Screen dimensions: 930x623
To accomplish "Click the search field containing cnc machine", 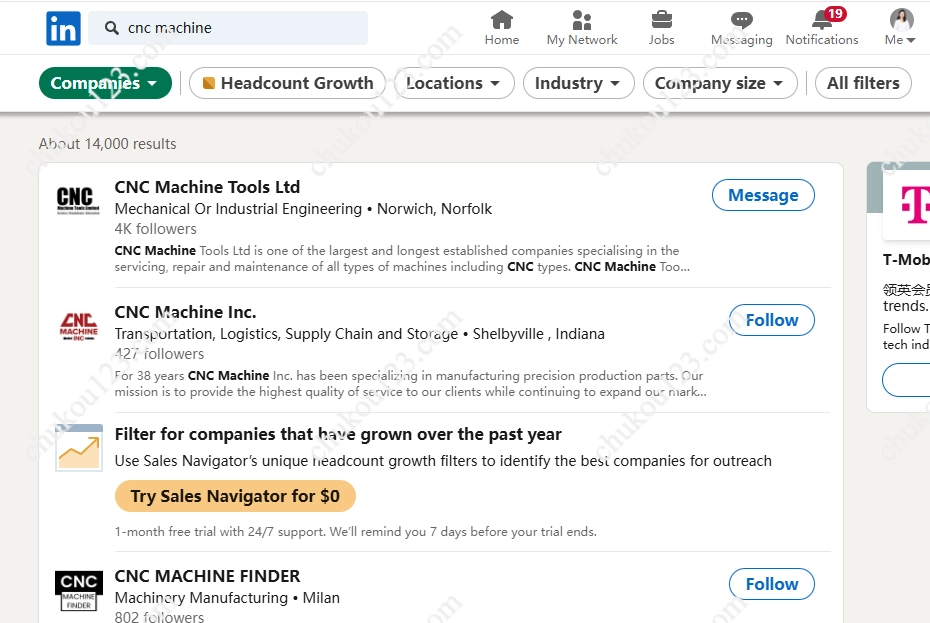I will click(240, 28).
